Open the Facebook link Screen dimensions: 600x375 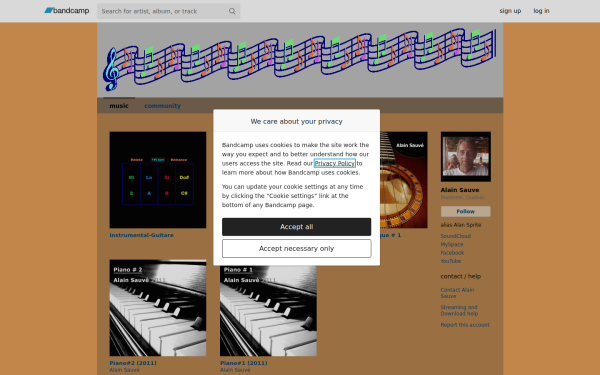452,253
